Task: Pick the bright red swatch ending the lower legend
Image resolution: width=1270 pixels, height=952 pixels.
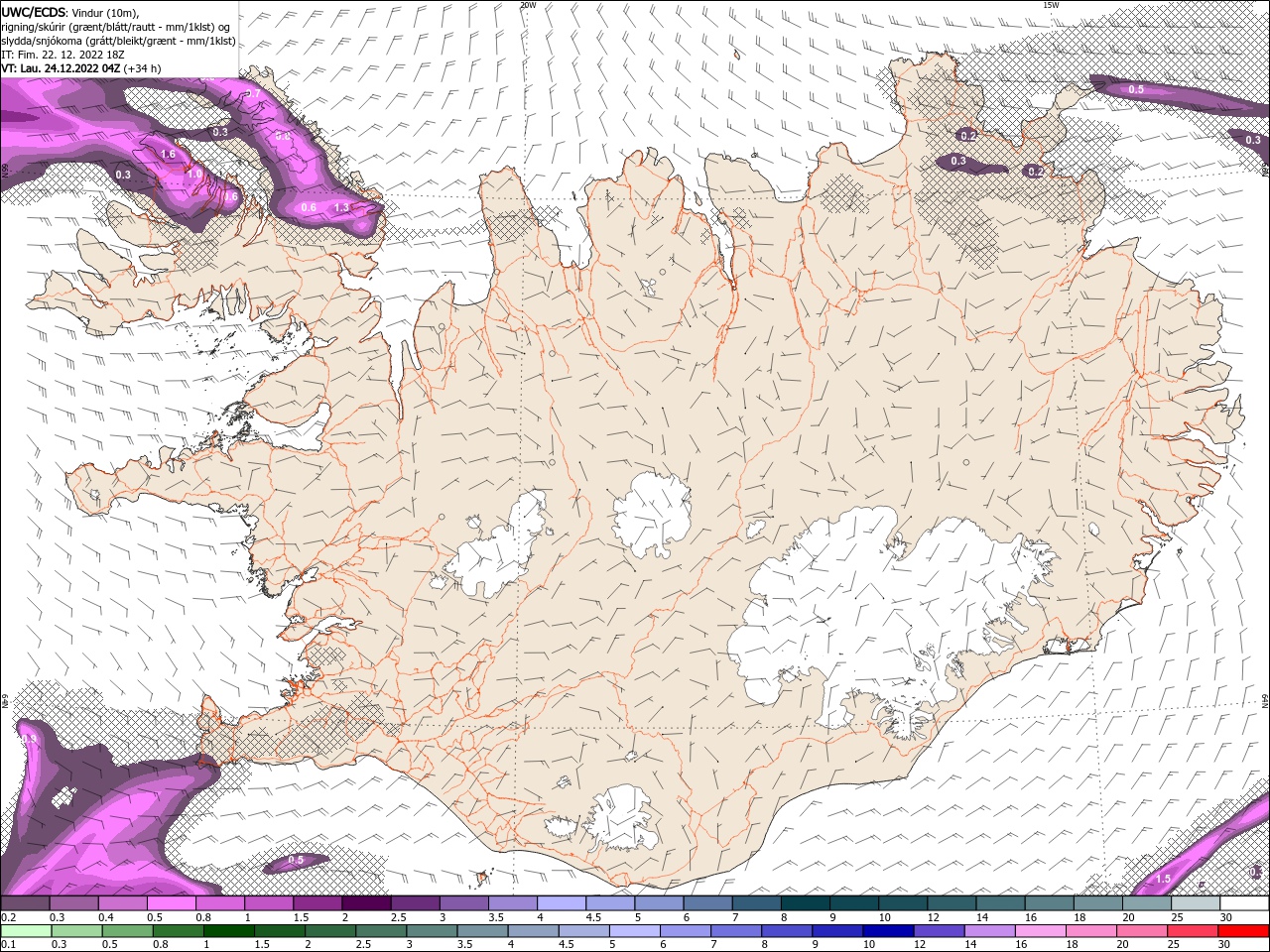Action: tap(1243, 931)
